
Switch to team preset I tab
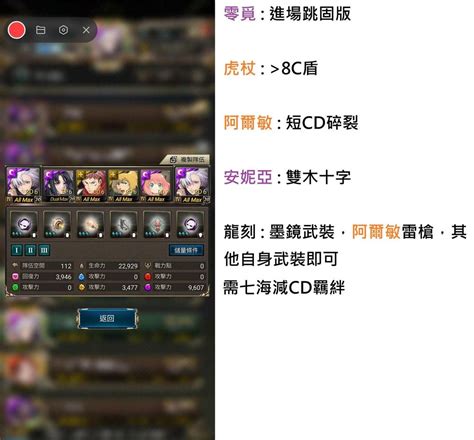point(17,250)
